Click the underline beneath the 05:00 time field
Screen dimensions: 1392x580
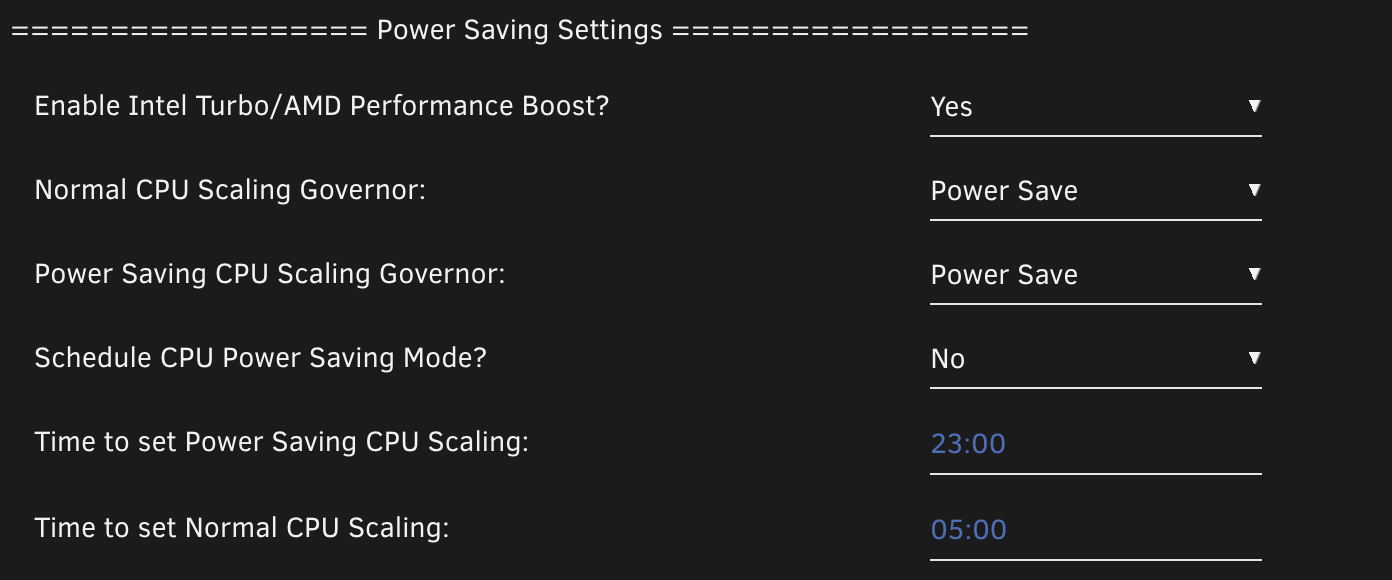tap(1095, 559)
